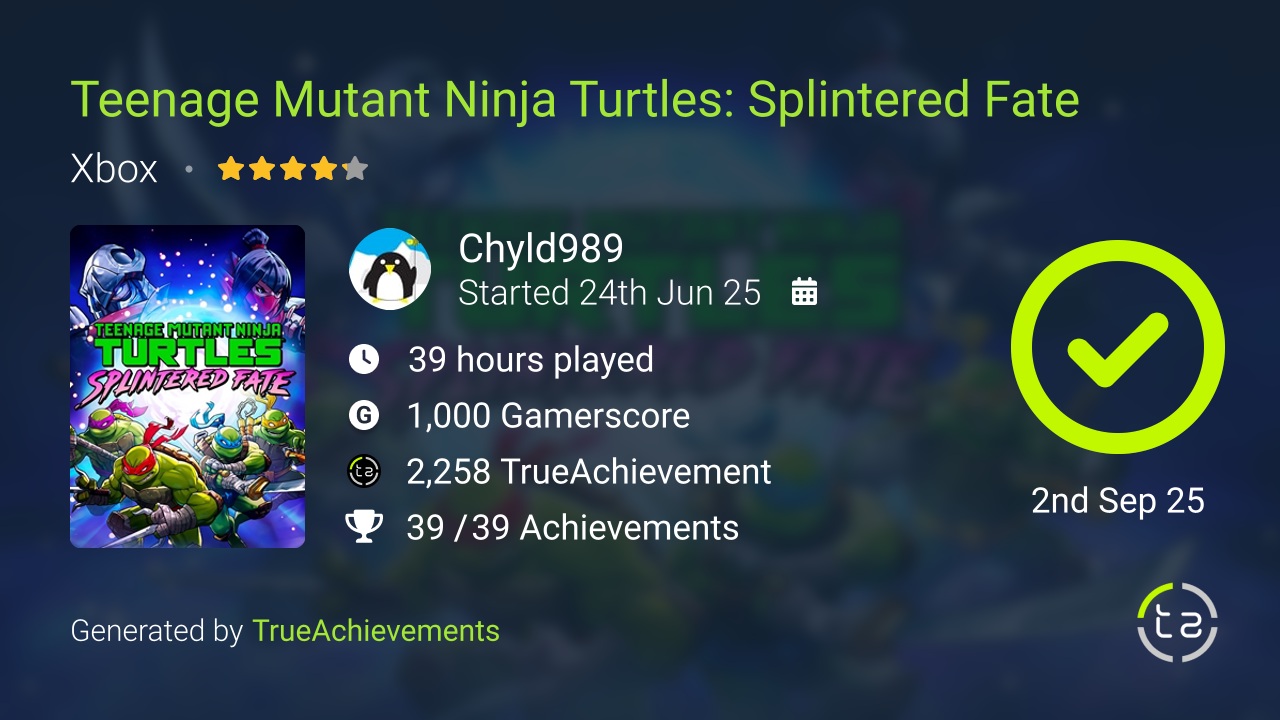
Task: Click the Chyld989 gamertag
Action: [x=540, y=249]
